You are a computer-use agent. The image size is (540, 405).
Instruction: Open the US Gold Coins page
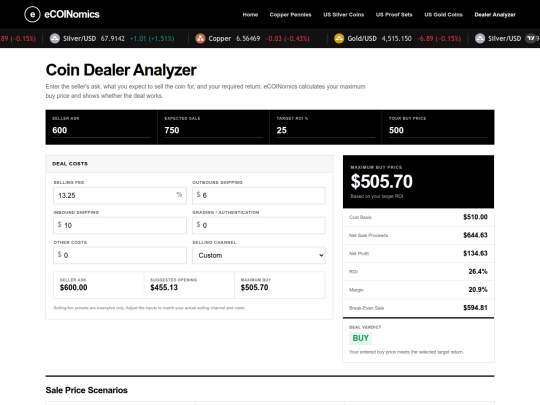point(443,14)
